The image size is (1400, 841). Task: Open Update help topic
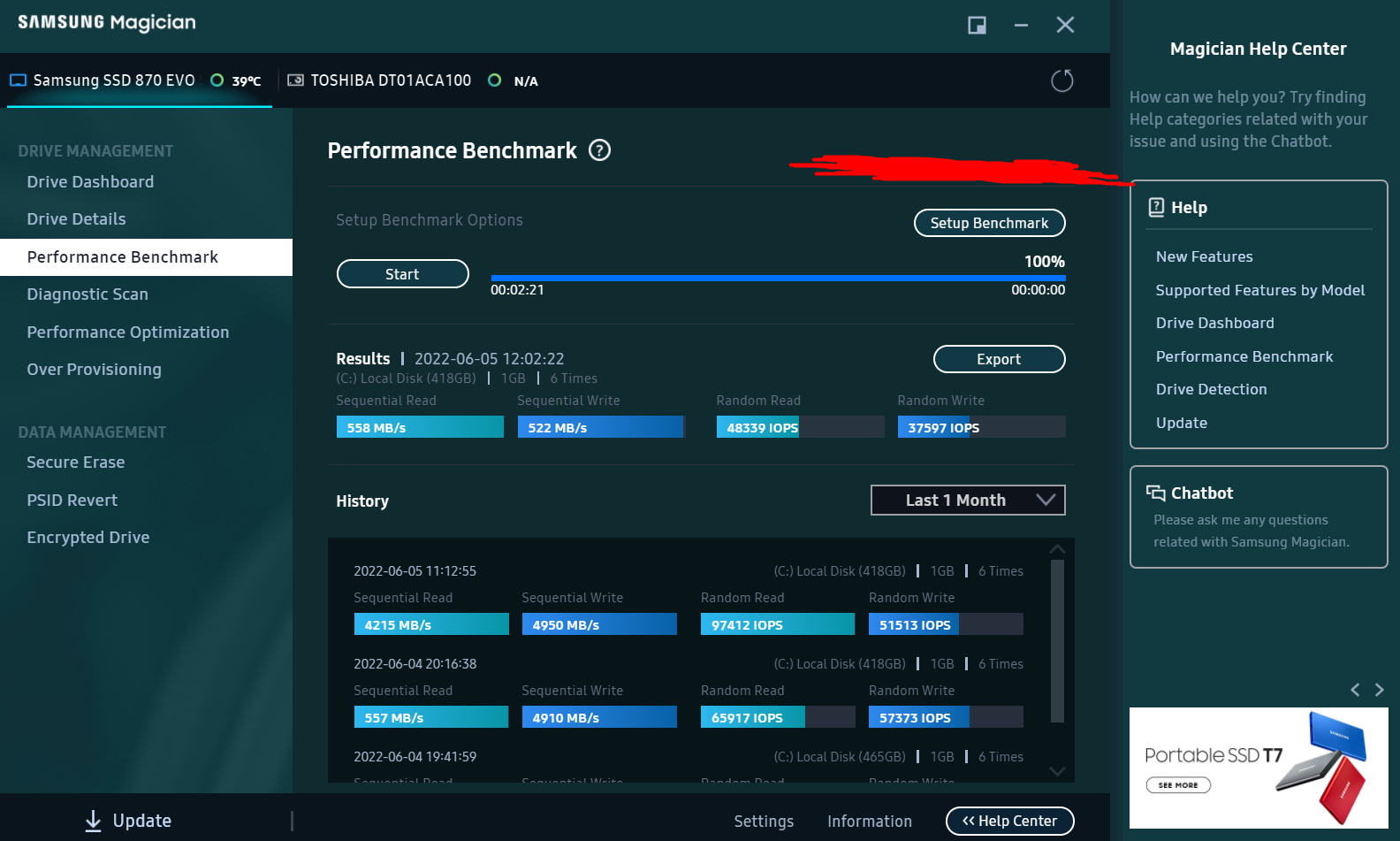click(x=1182, y=423)
